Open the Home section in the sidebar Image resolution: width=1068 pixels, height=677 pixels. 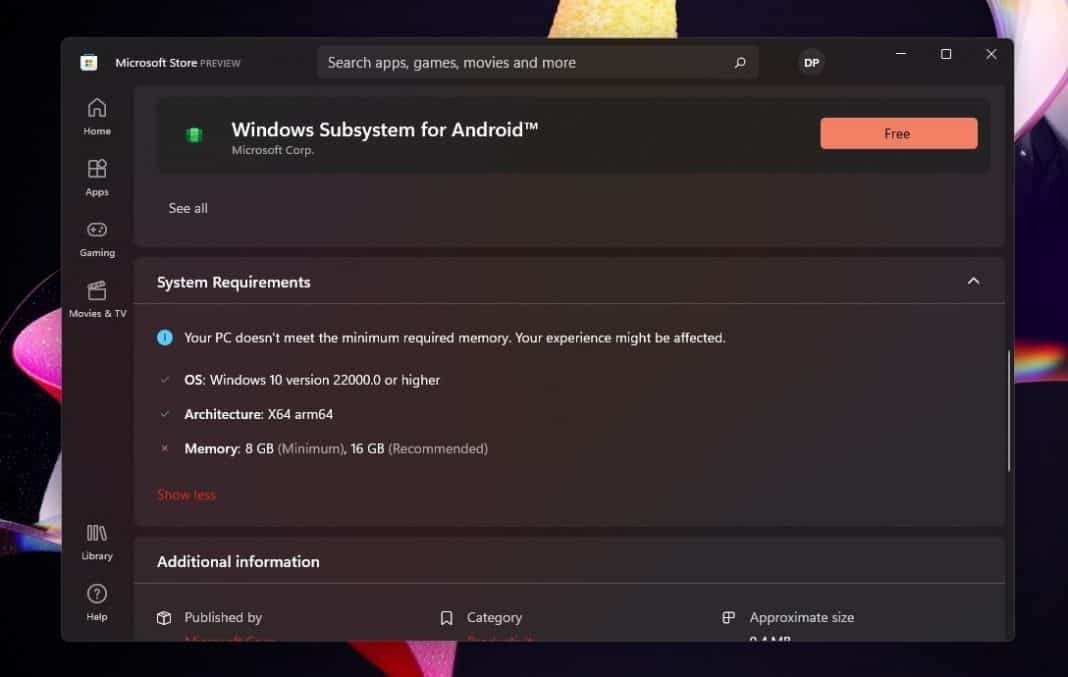click(x=96, y=115)
